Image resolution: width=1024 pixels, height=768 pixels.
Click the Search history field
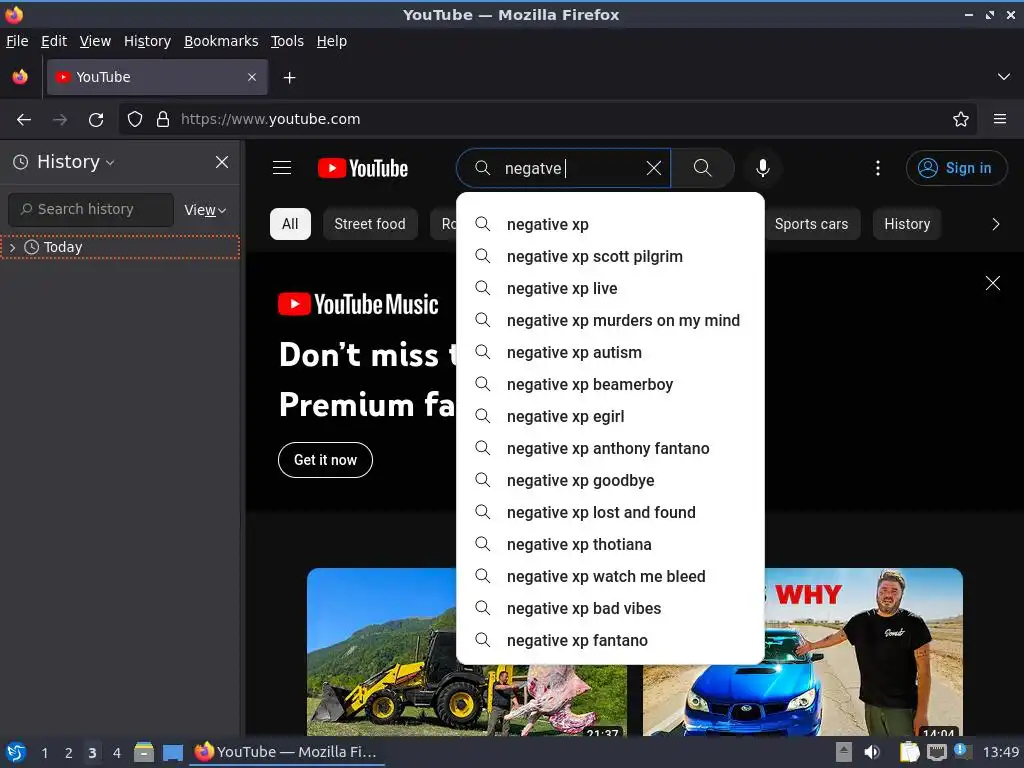pos(91,210)
